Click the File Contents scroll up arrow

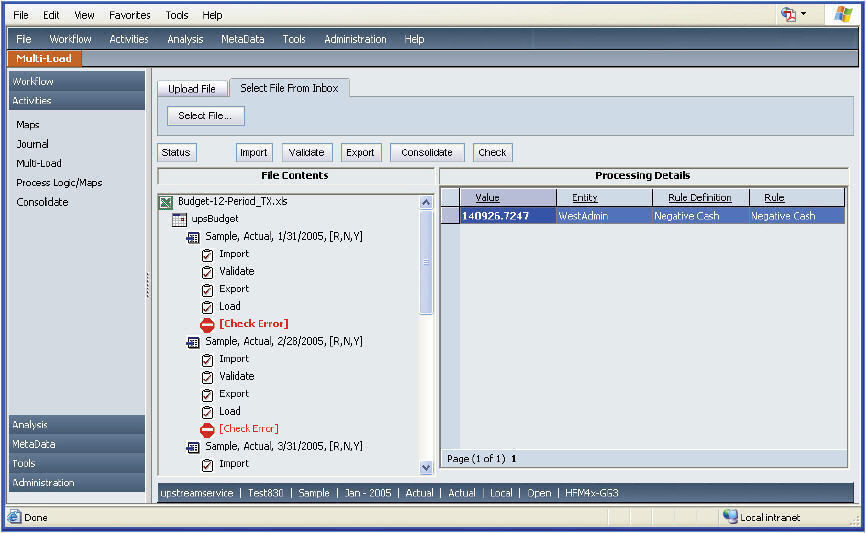pyautogui.click(x=426, y=203)
